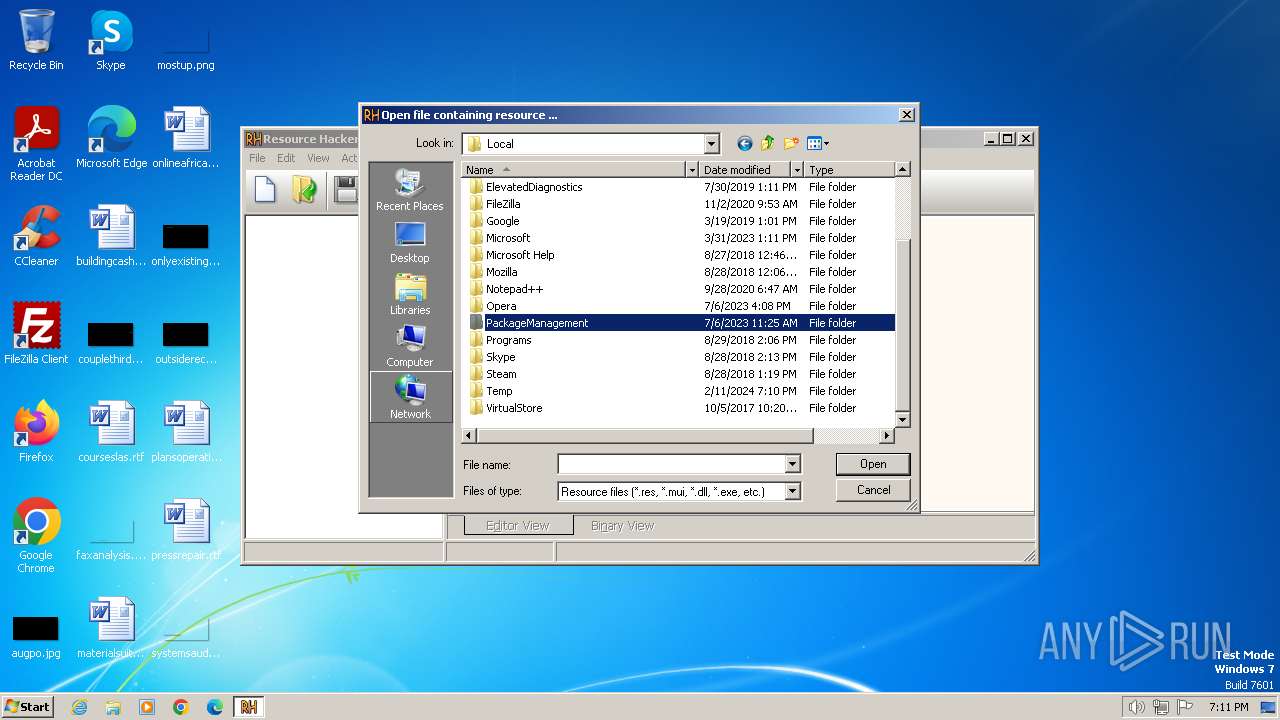Switch to Editor View tab

[x=517, y=526]
